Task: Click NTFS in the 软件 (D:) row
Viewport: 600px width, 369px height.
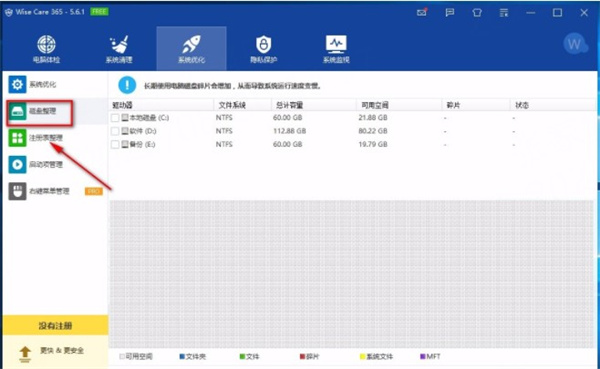Action: [x=224, y=131]
